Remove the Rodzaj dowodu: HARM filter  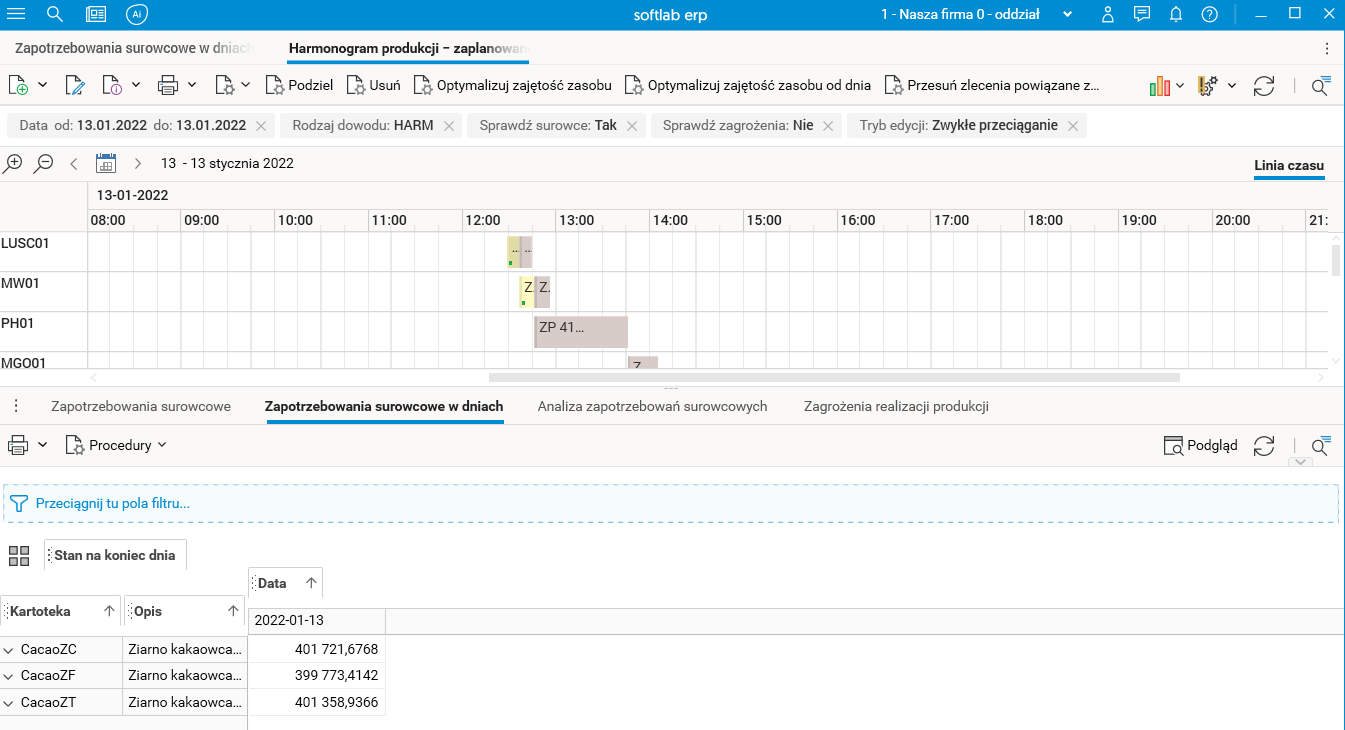click(449, 126)
